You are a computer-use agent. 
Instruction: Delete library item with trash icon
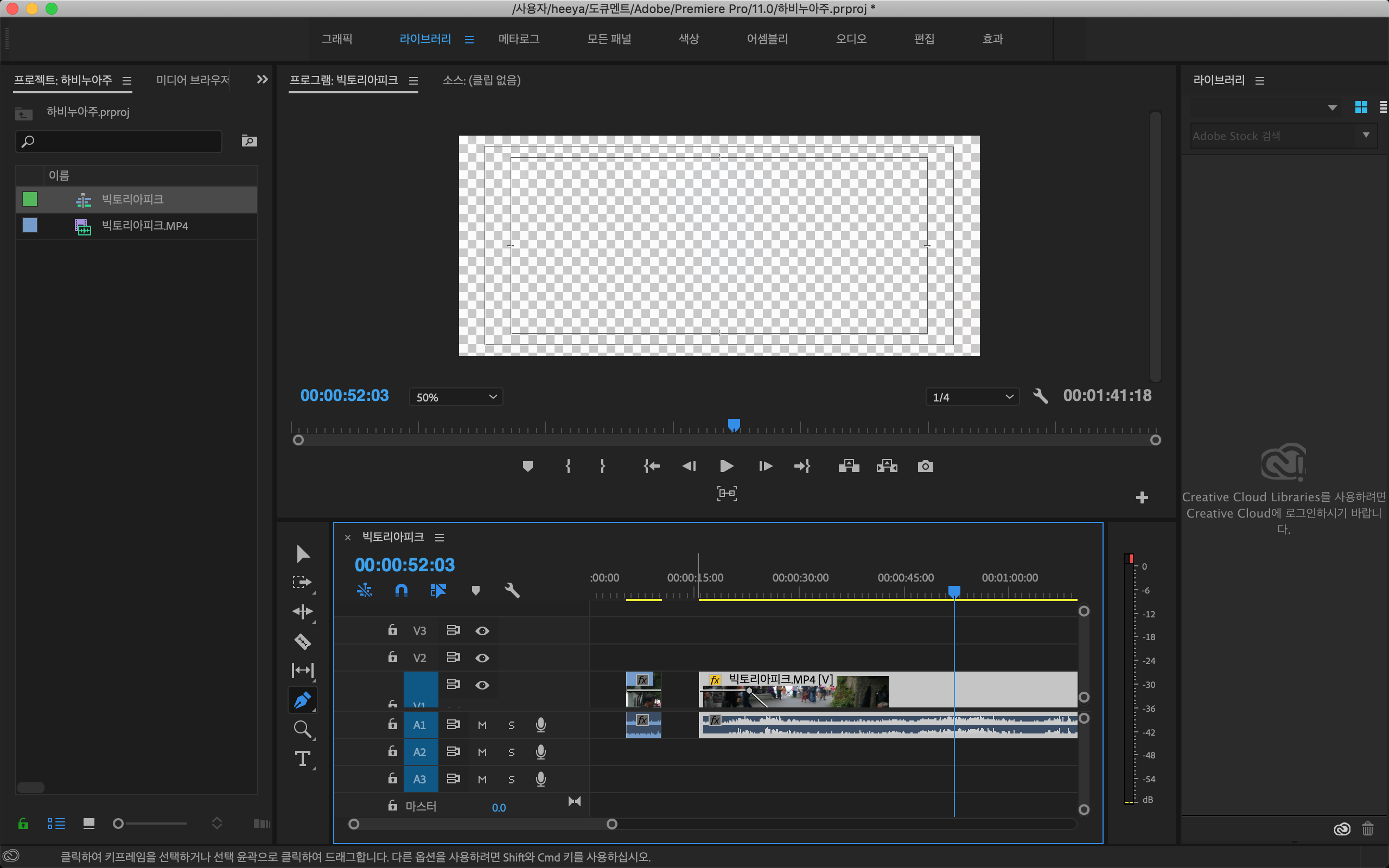coord(1368,829)
